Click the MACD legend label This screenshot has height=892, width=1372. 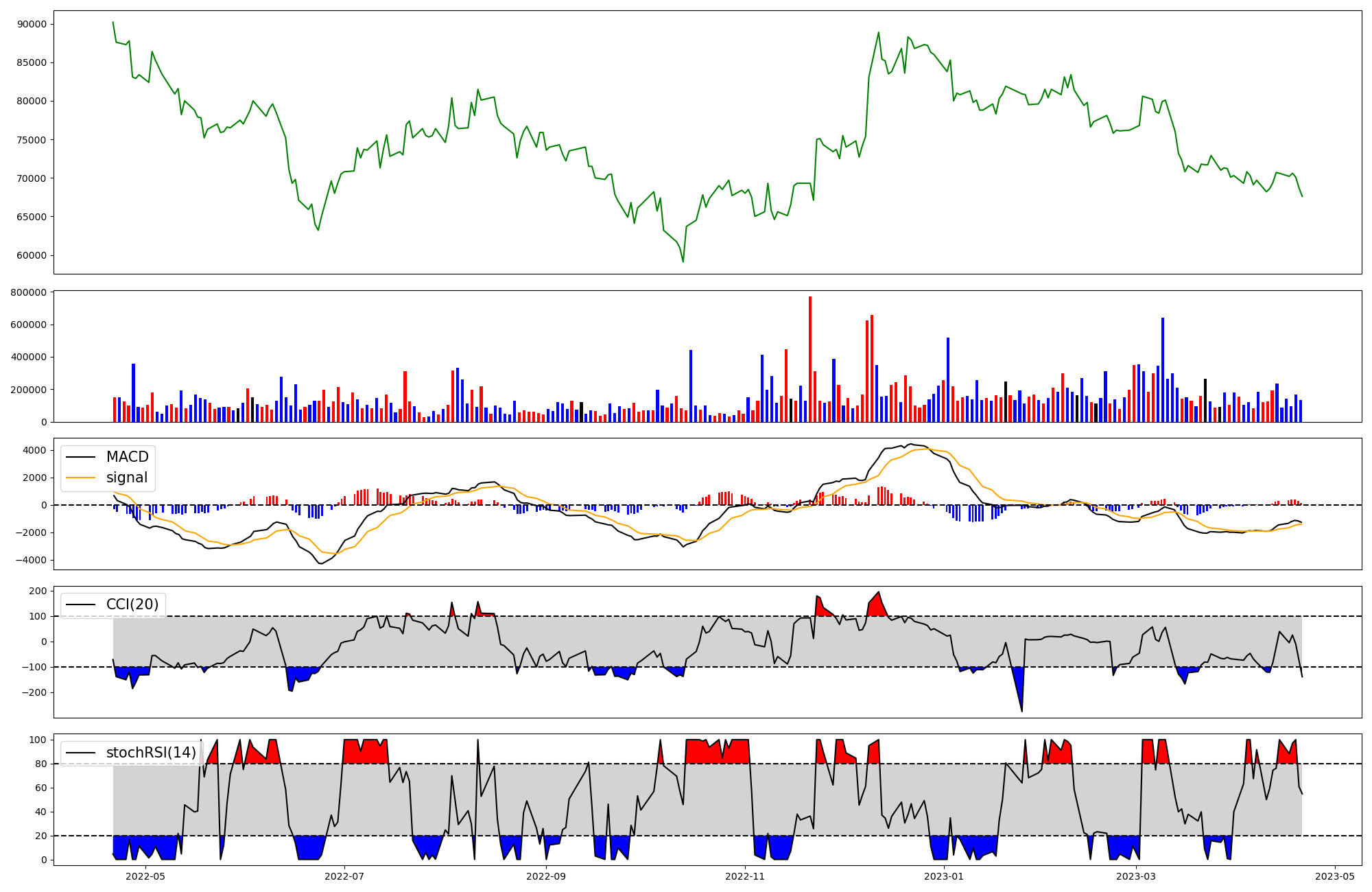(x=127, y=457)
